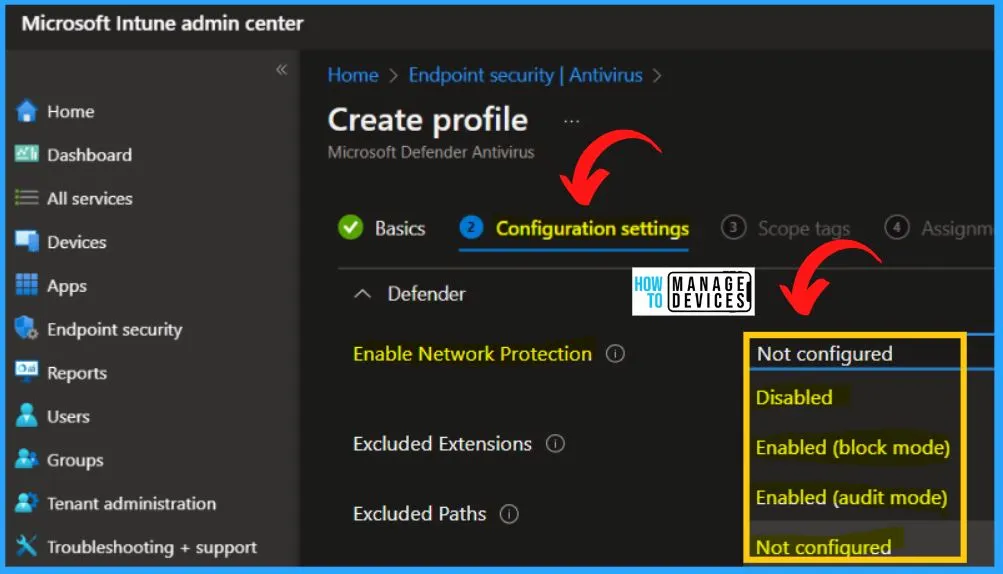Open Tenant administration in the sidebar
1003x574 pixels.
(131, 504)
